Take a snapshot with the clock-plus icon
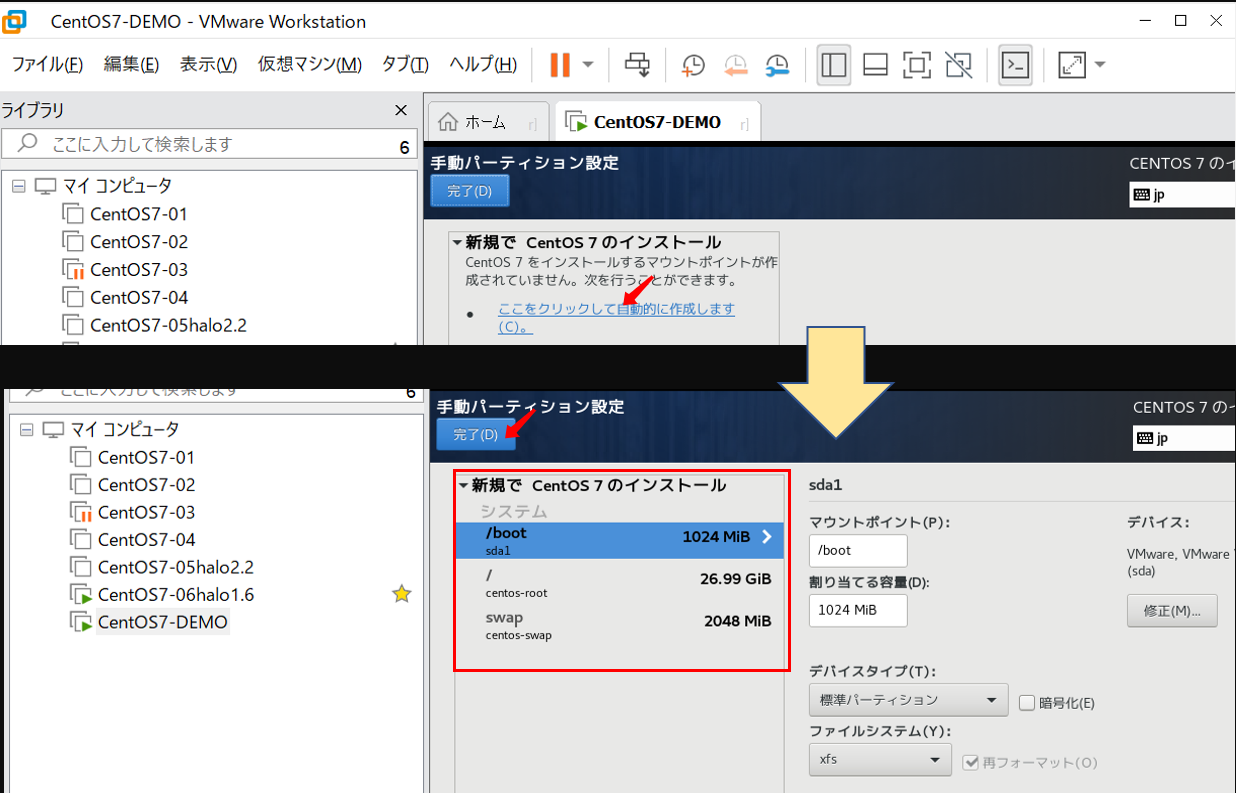This screenshot has width=1236, height=793. 693,65
